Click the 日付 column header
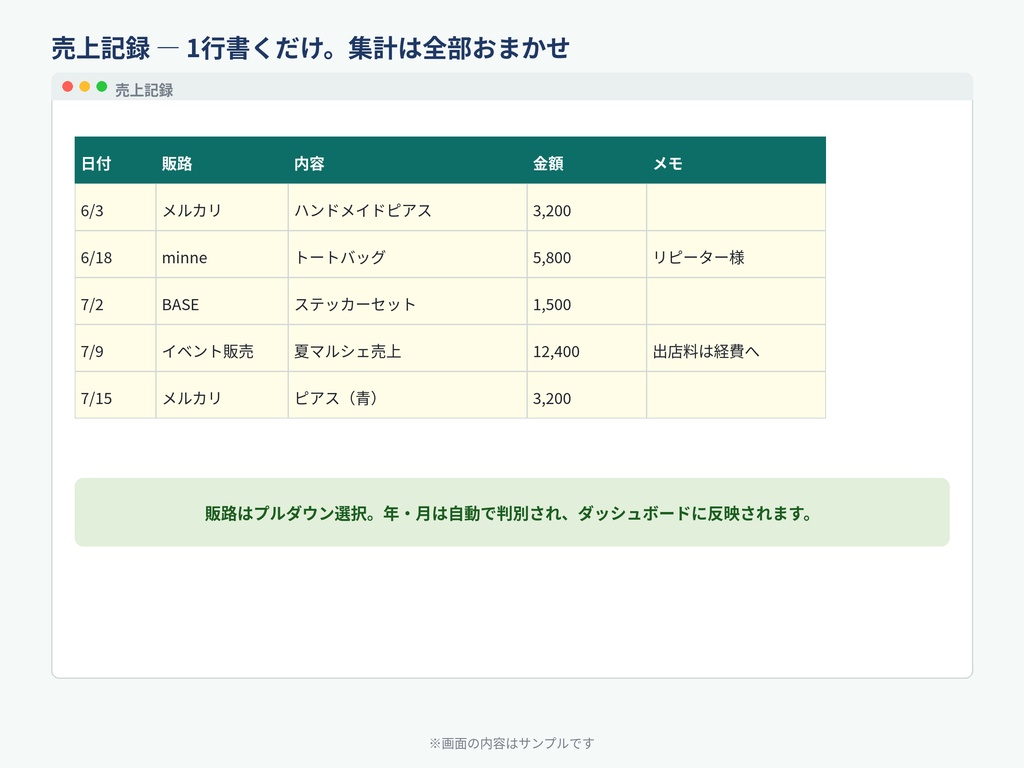 pos(116,161)
